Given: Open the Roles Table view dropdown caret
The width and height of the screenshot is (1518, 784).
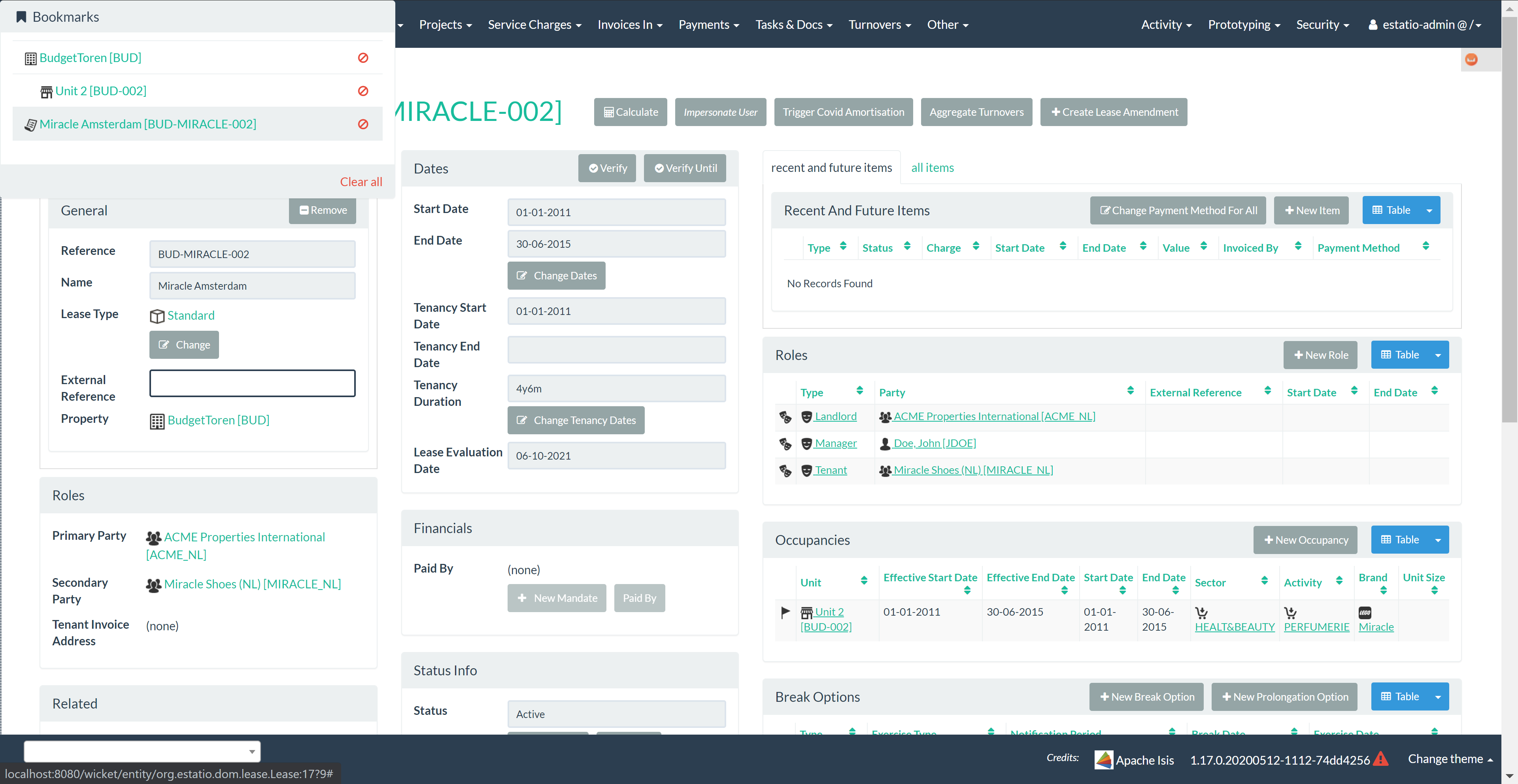Looking at the screenshot, I should [1438, 355].
